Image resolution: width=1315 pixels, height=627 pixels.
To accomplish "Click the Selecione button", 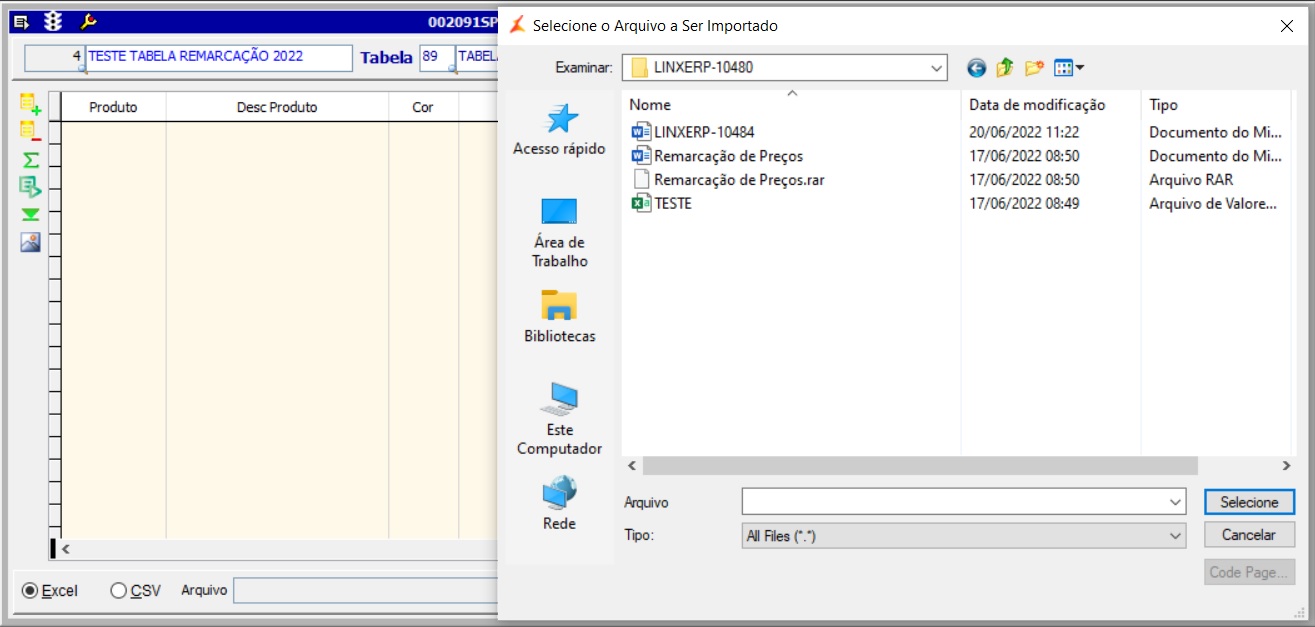I will click(1249, 502).
